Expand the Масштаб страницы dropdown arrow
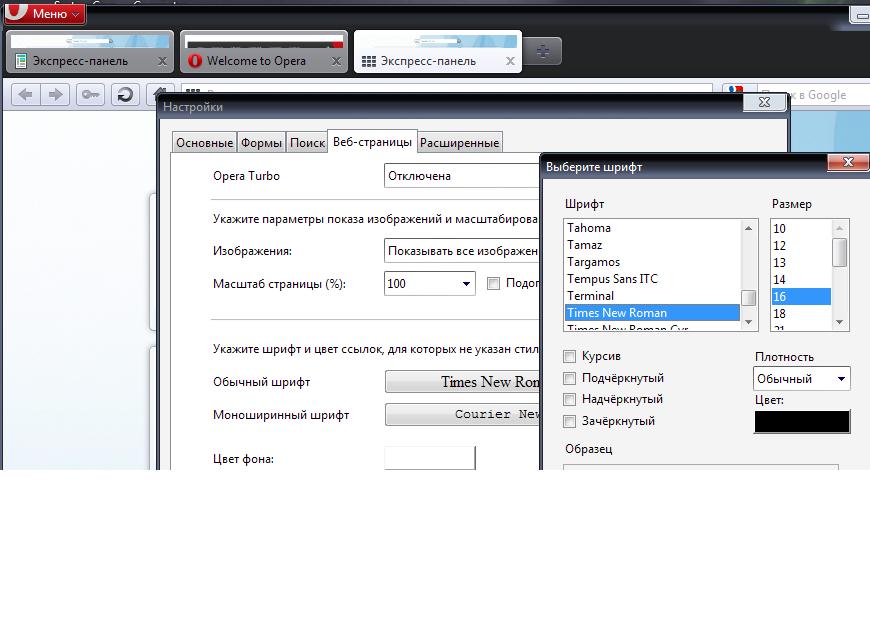The width and height of the screenshot is (870, 628). [467, 283]
